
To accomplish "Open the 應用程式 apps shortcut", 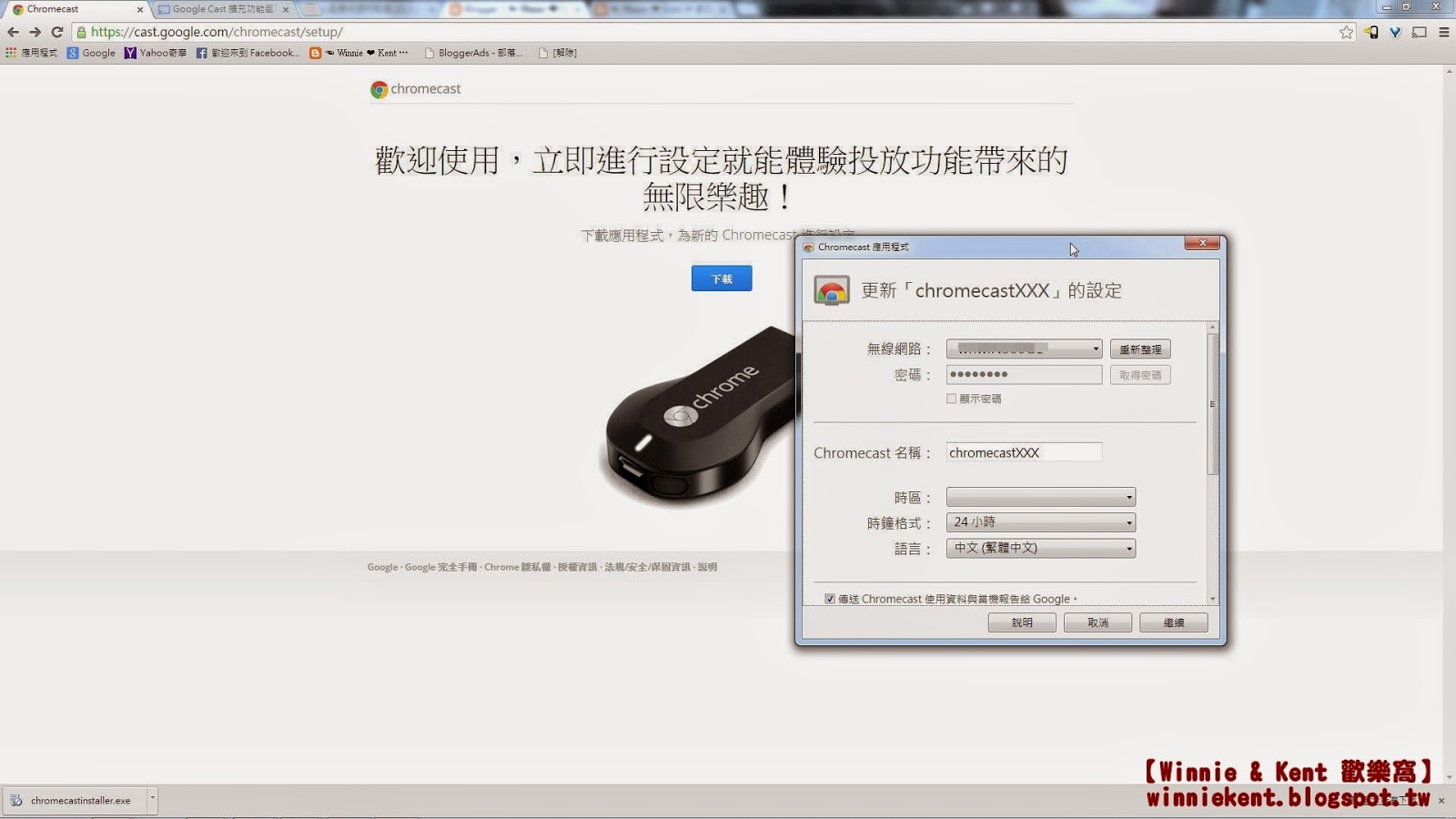I will pyautogui.click(x=32, y=53).
